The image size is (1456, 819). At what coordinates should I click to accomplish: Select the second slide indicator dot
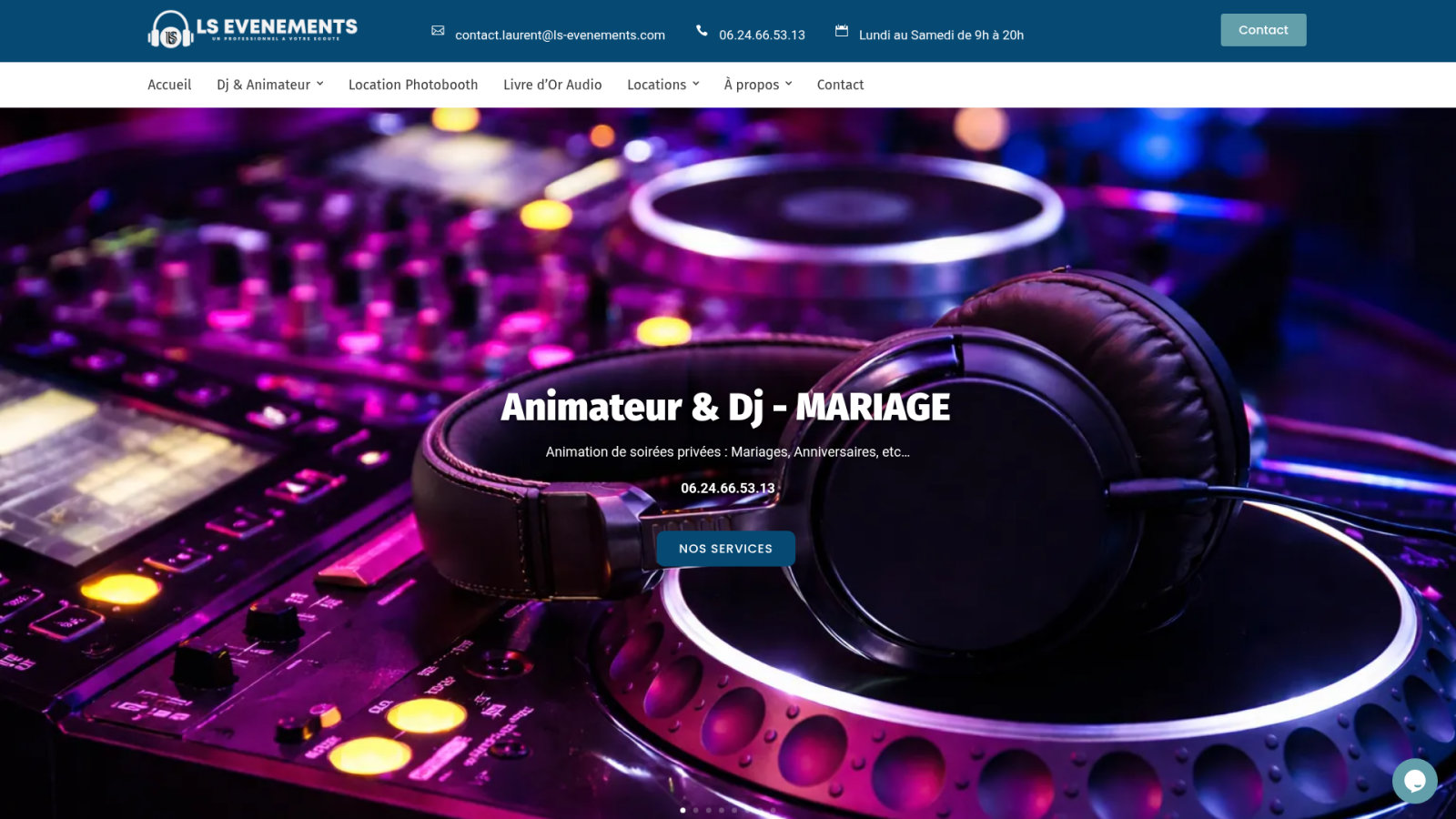coord(696,810)
